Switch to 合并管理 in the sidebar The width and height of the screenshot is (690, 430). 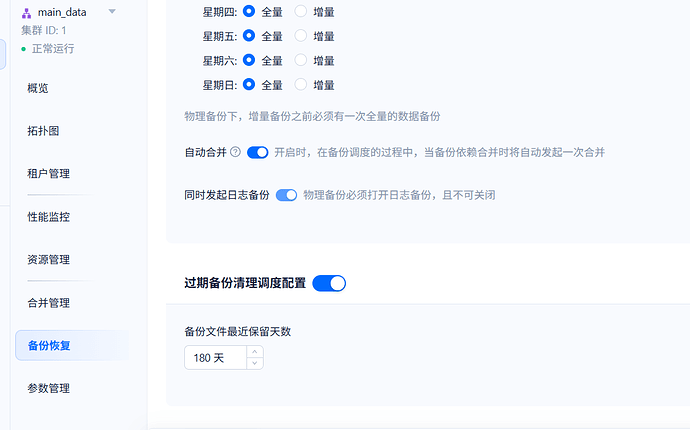point(48,303)
